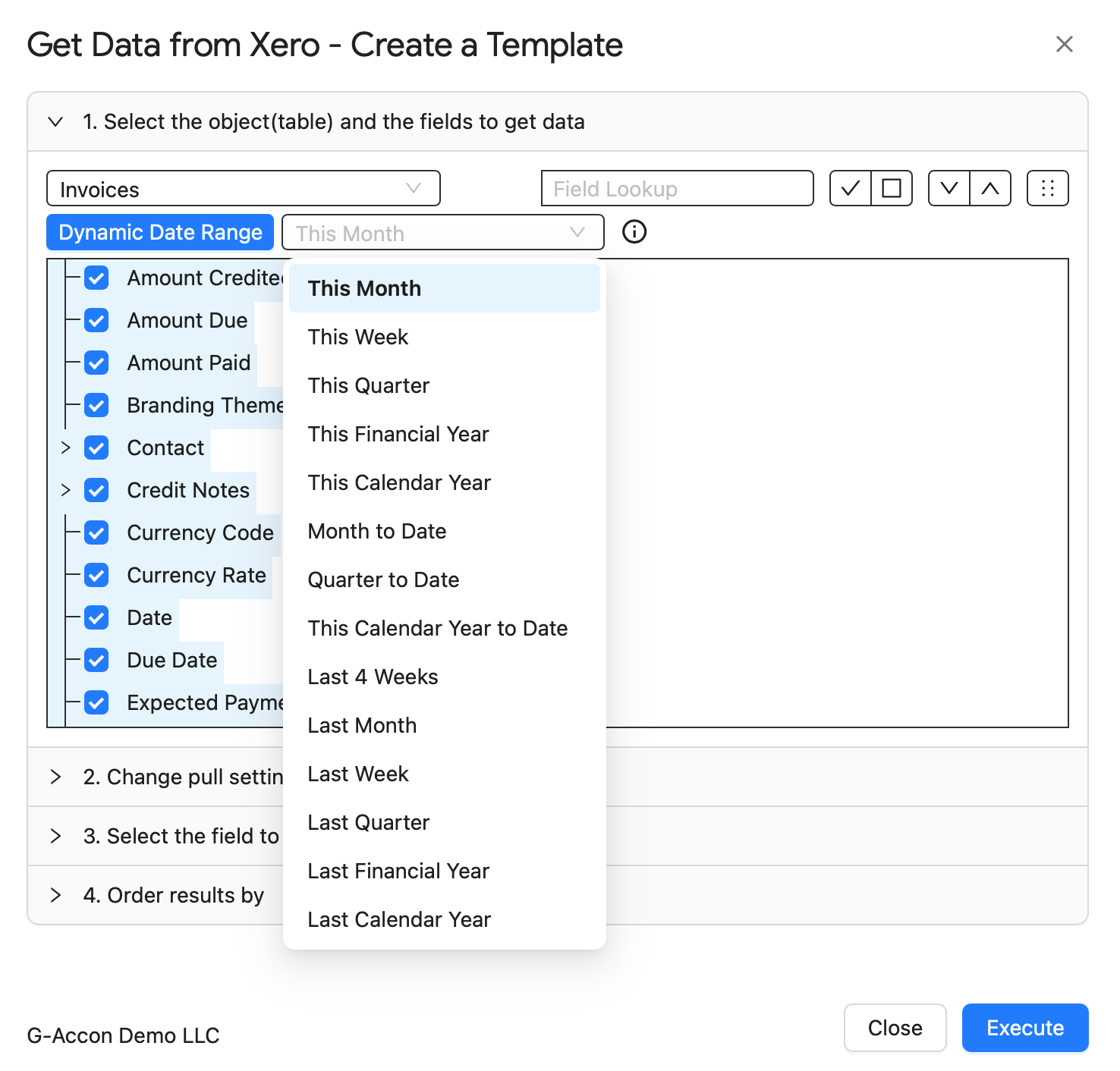Expand the Credit Notes tree node

pos(66,490)
